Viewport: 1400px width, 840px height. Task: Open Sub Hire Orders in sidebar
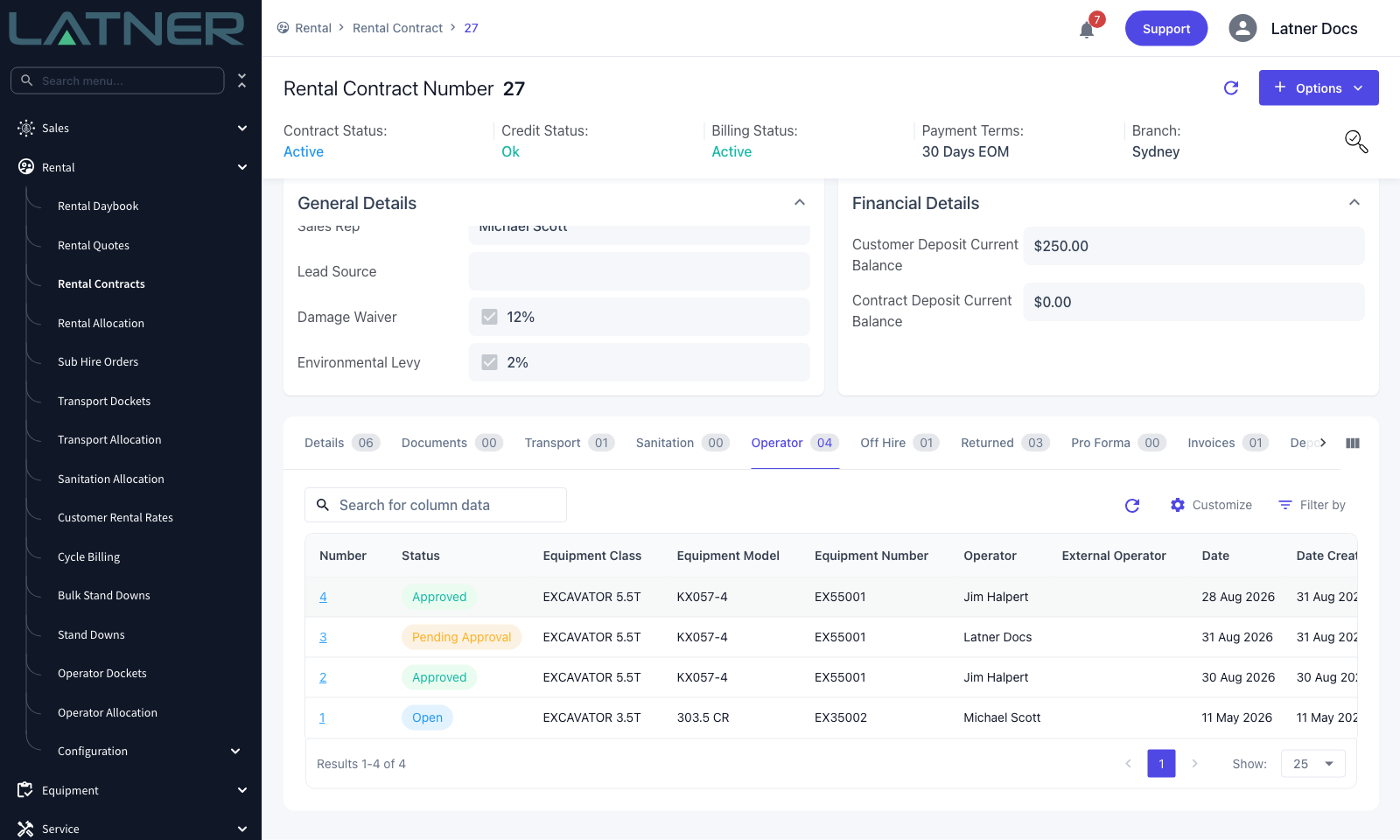[x=98, y=362]
